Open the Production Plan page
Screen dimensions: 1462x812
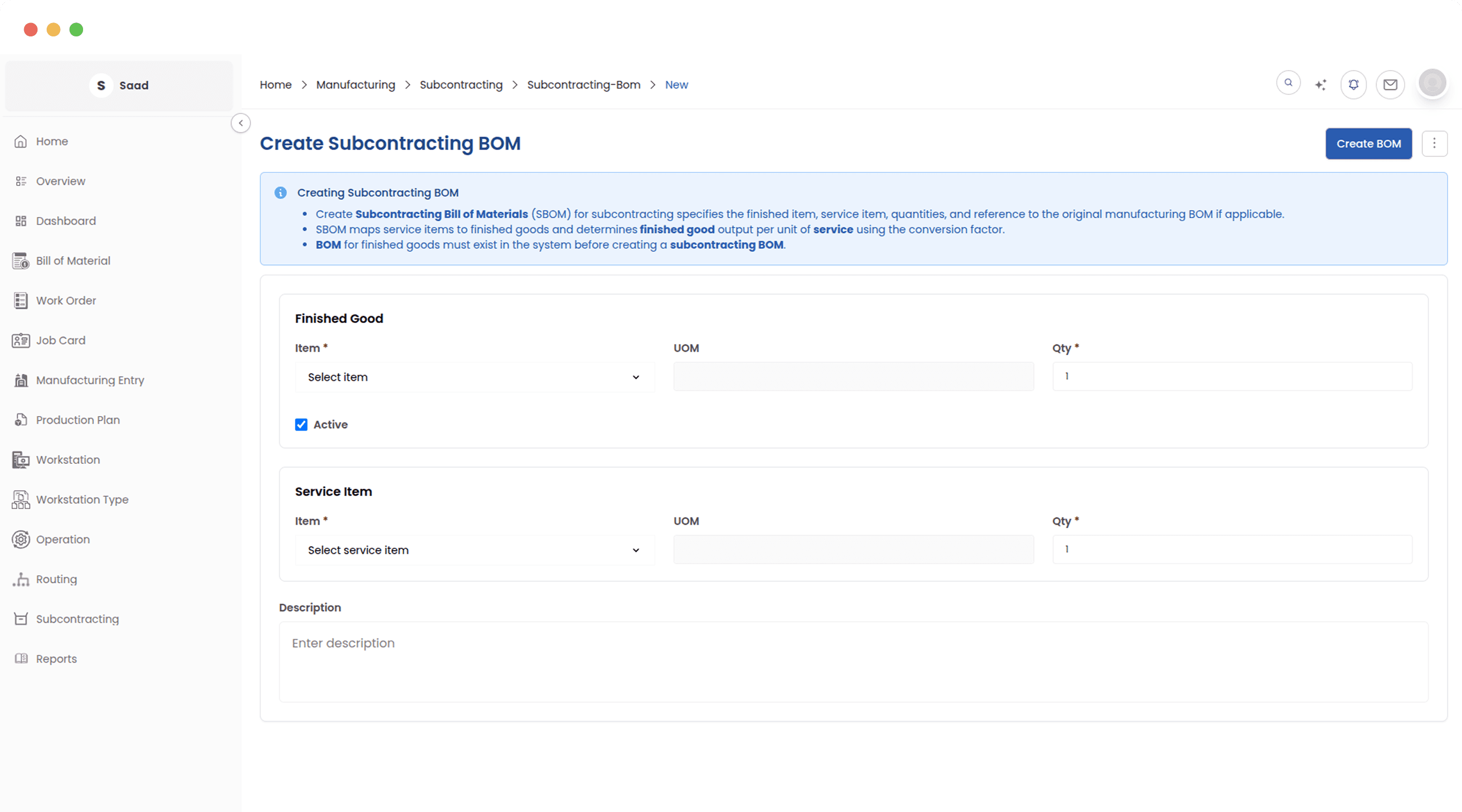pos(78,419)
